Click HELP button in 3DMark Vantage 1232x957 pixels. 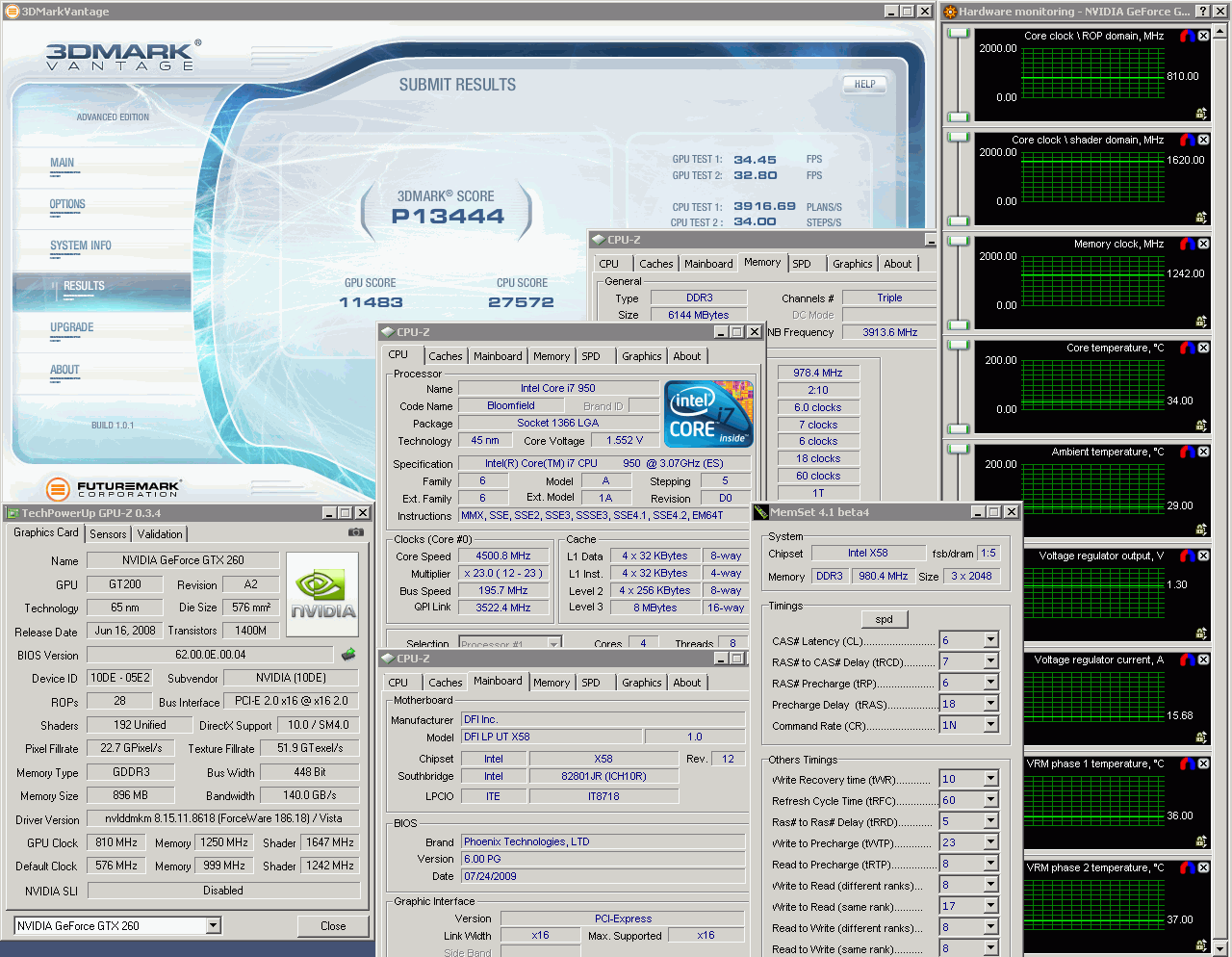coord(864,84)
